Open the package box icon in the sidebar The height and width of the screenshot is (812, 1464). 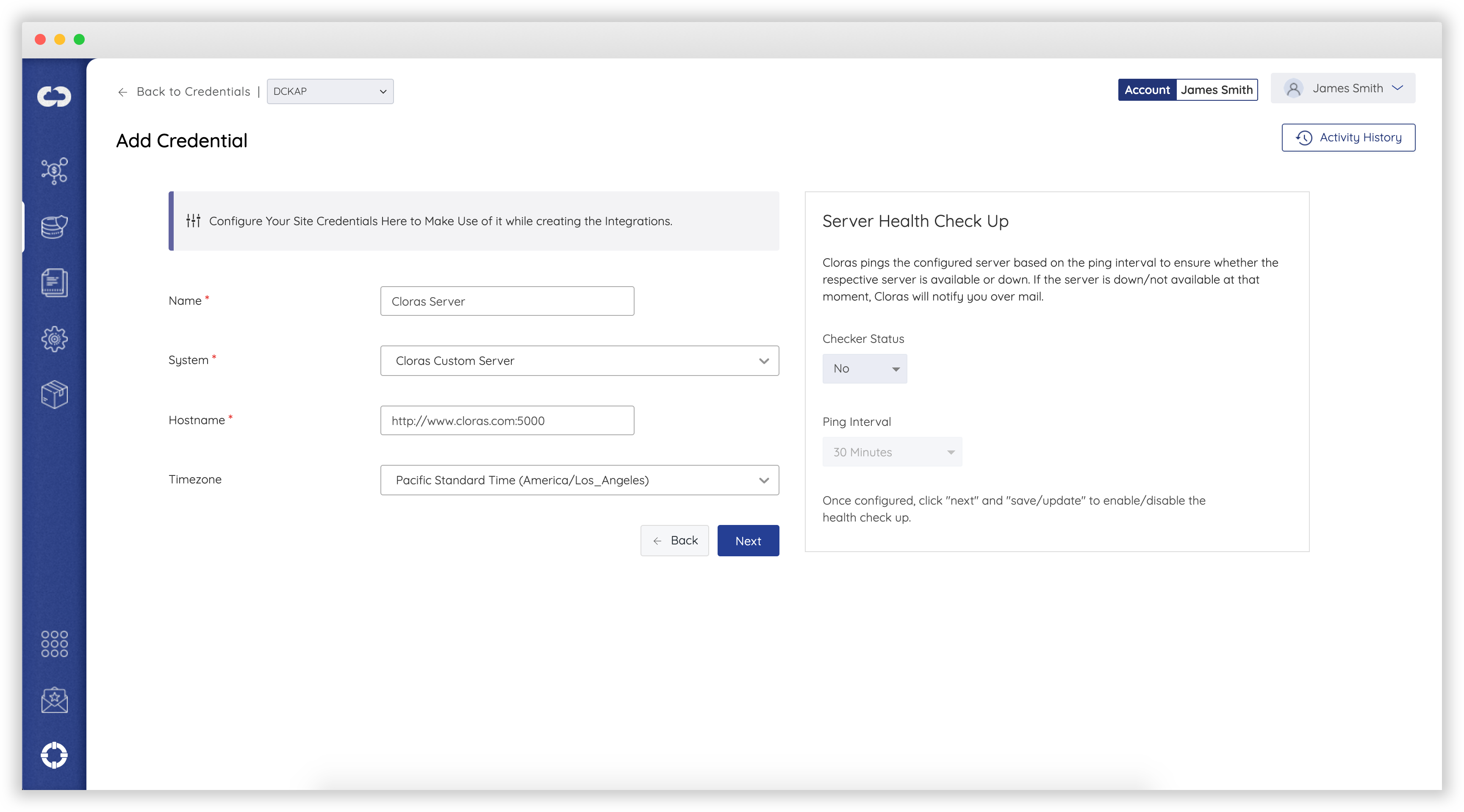point(54,395)
